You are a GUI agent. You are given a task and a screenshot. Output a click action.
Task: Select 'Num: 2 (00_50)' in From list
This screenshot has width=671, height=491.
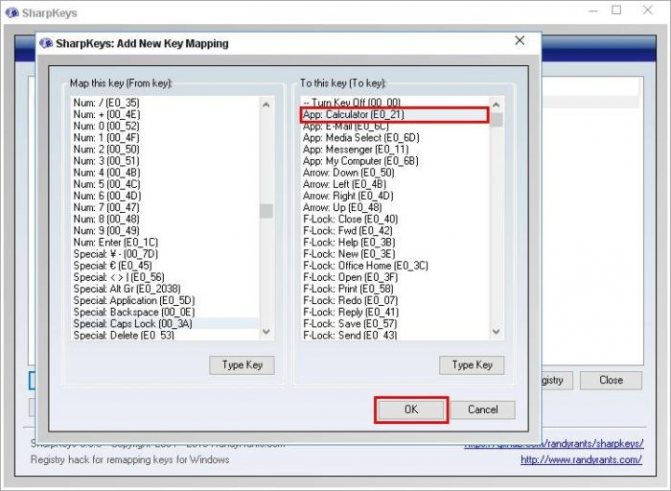(165, 149)
